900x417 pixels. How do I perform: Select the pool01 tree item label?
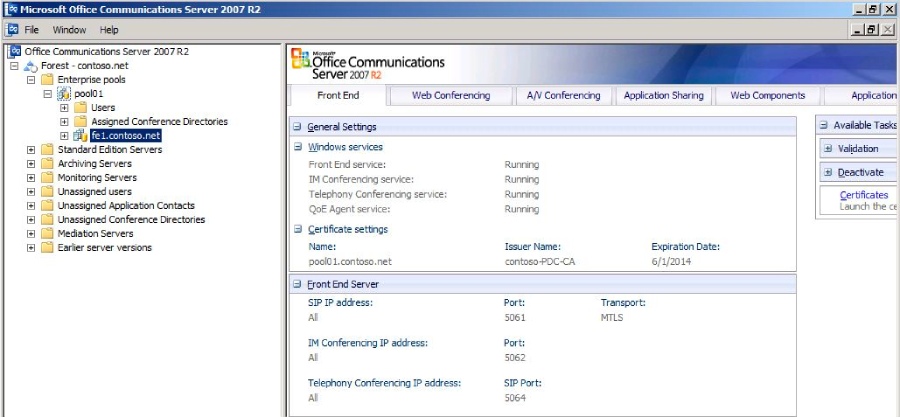point(88,93)
